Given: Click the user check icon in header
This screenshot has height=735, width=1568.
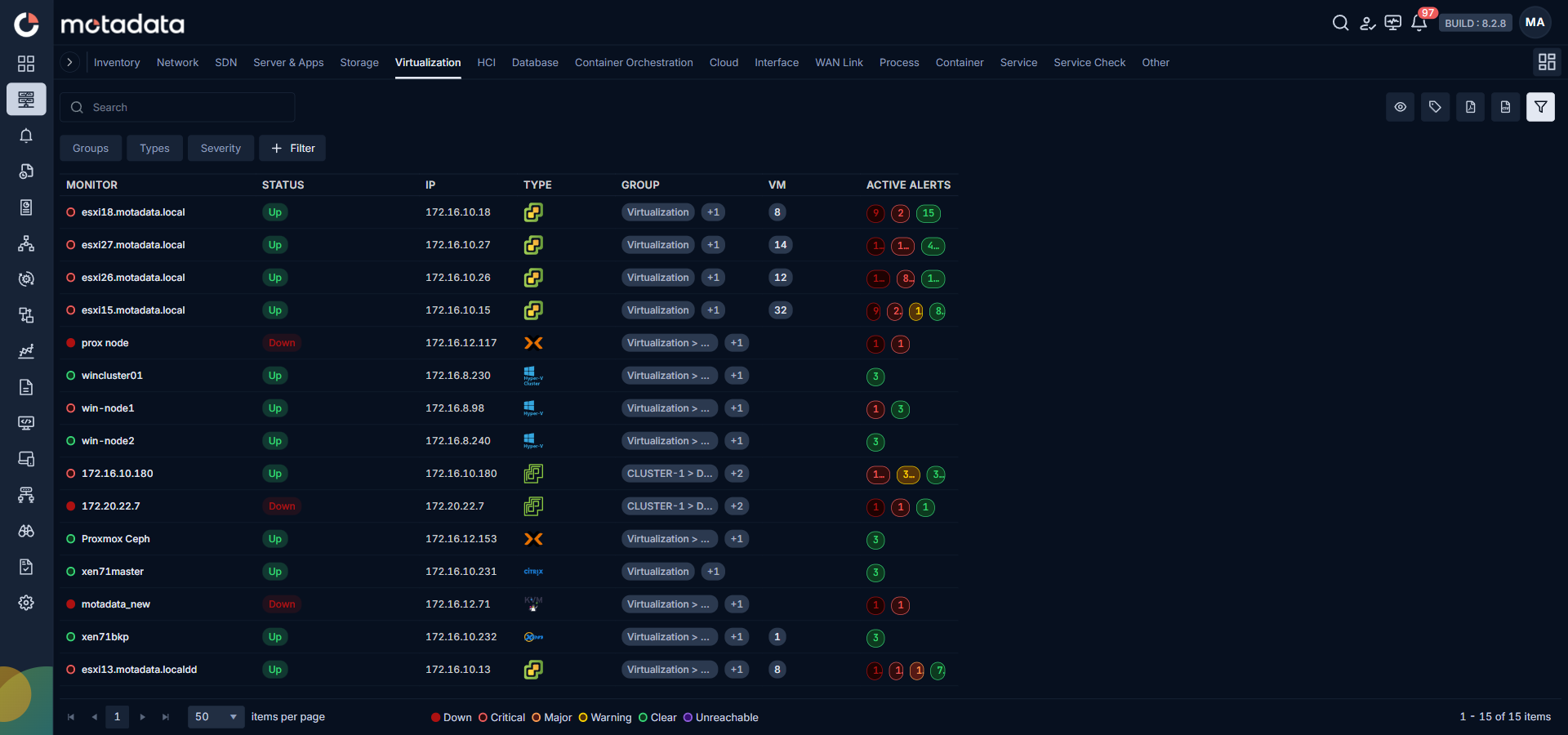Looking at the screenshot, I should point(1367,23).
